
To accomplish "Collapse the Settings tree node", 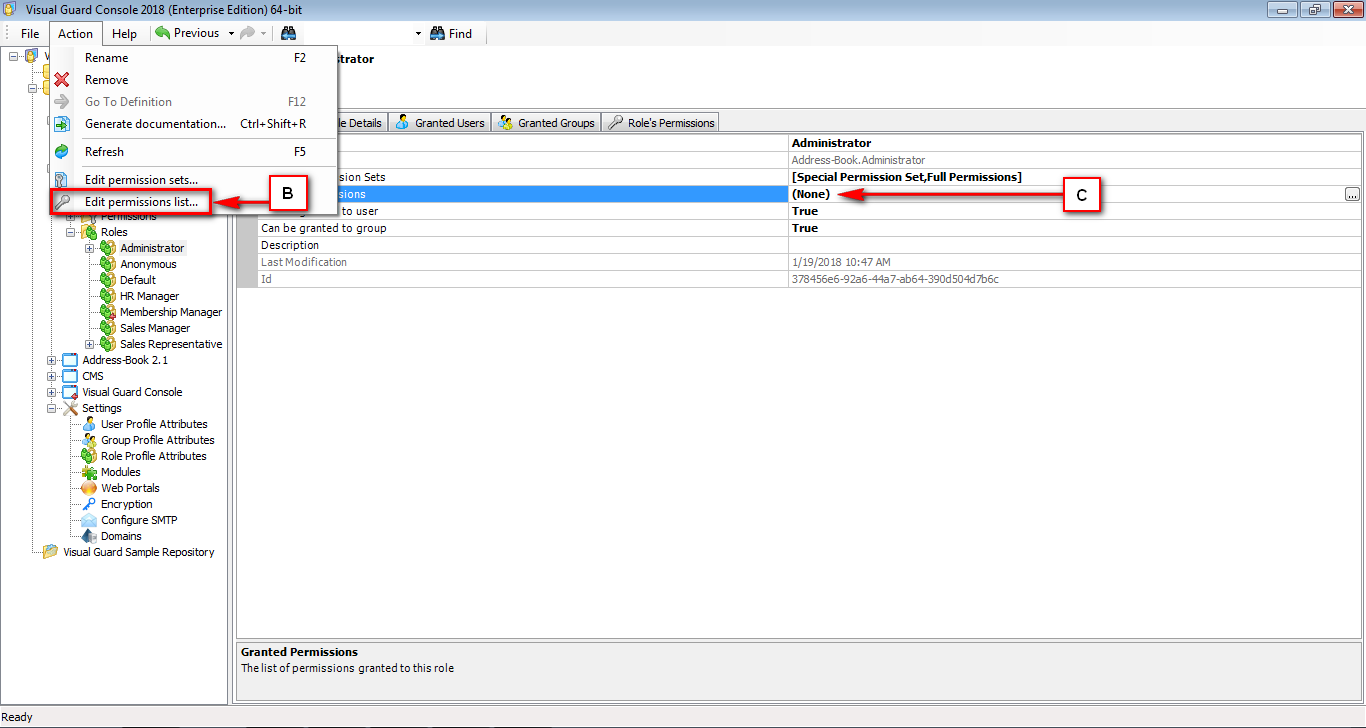I will 51,407.
